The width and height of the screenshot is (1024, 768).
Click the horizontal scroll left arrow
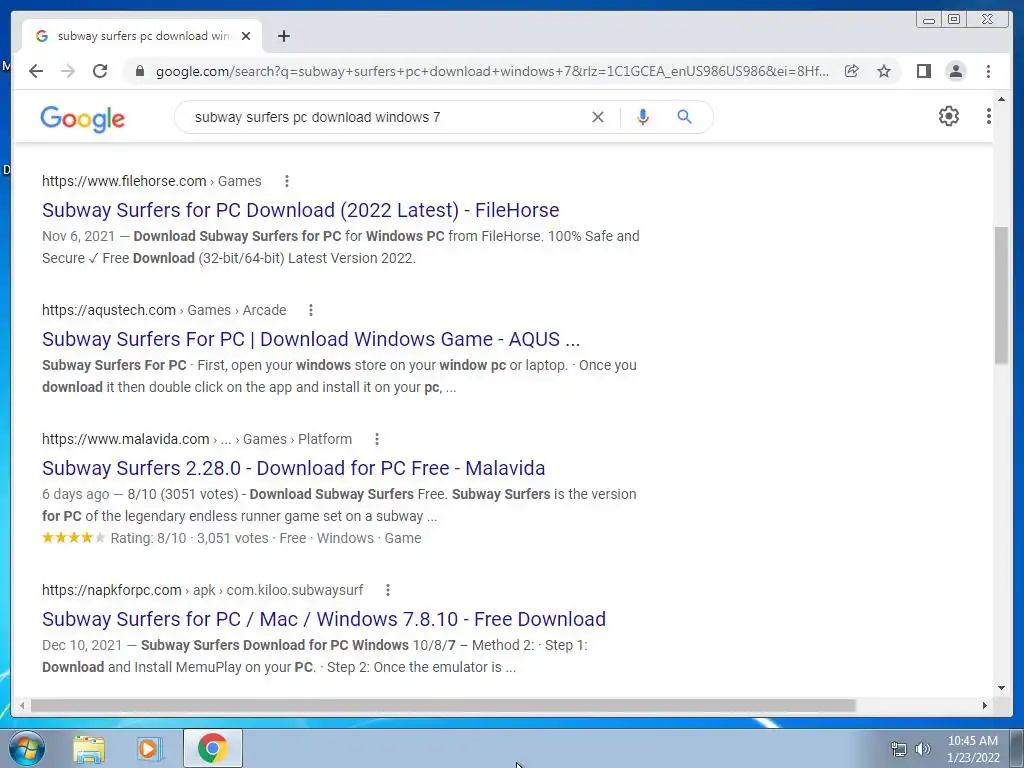point(22,705)
